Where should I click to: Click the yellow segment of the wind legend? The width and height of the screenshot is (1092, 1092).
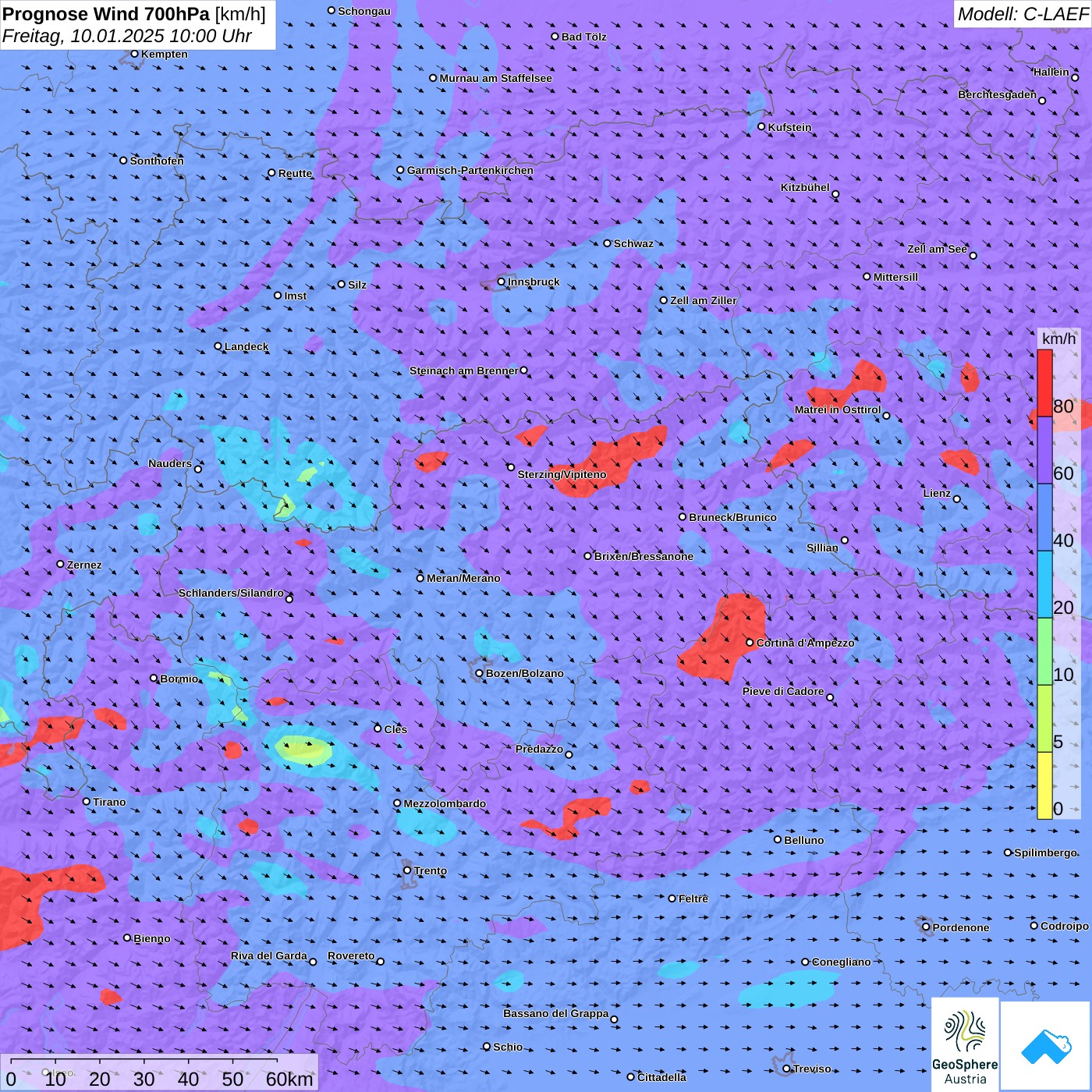point(1044,785)
